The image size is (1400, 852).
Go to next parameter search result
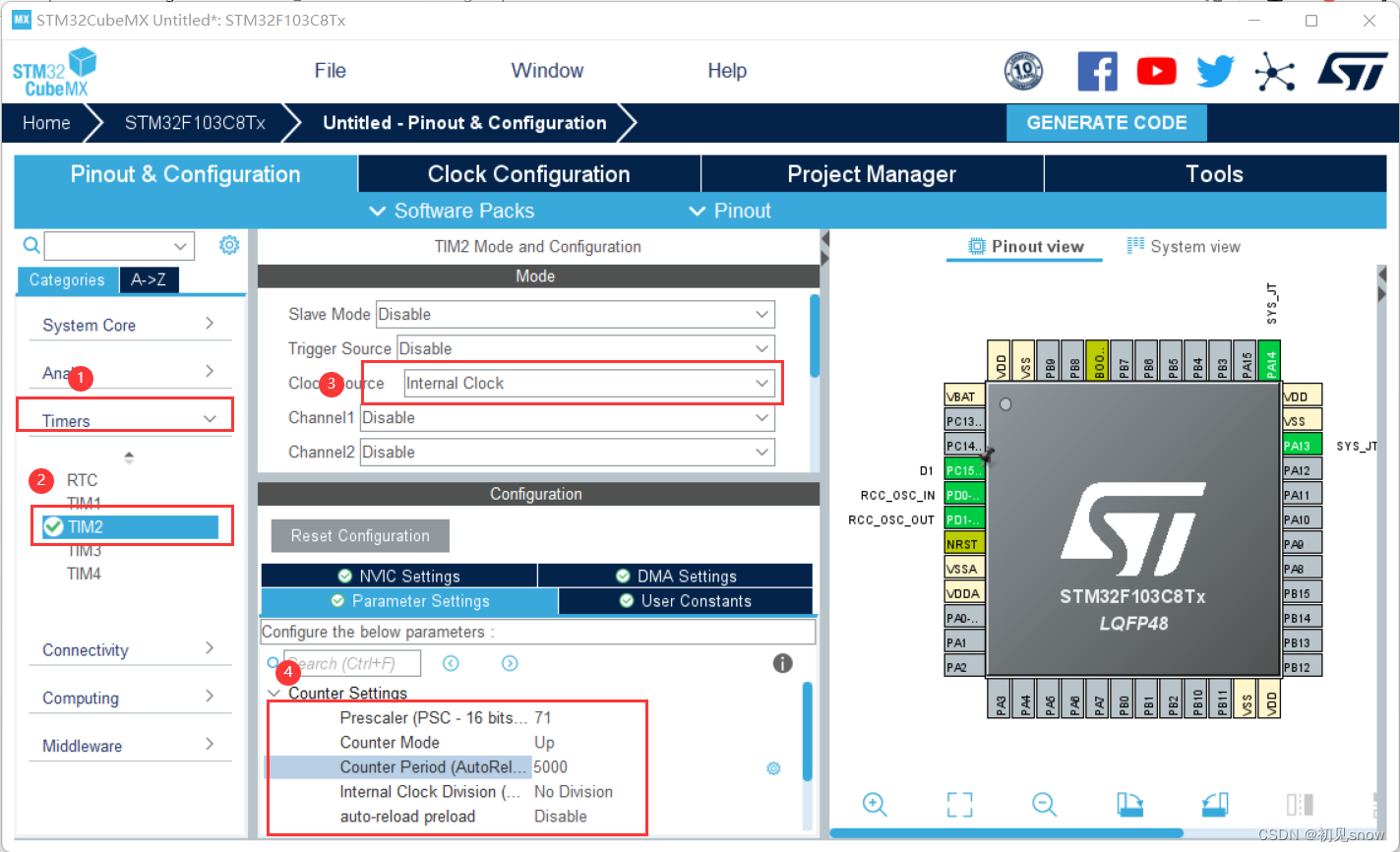pos(510,663)
